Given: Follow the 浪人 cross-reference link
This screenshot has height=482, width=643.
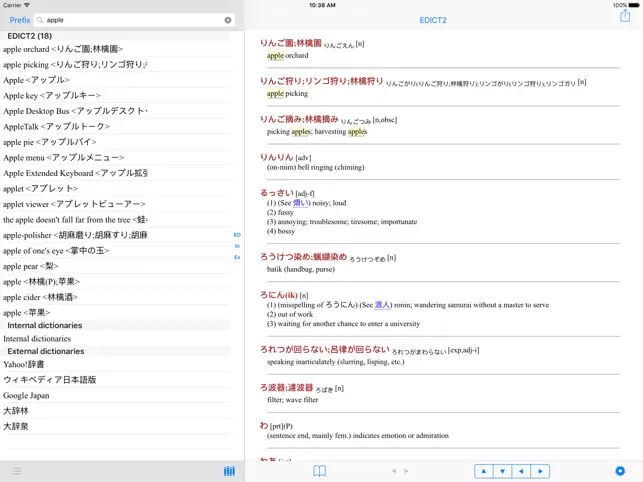Looking at the screenshot, I should (x=382, y=305).
